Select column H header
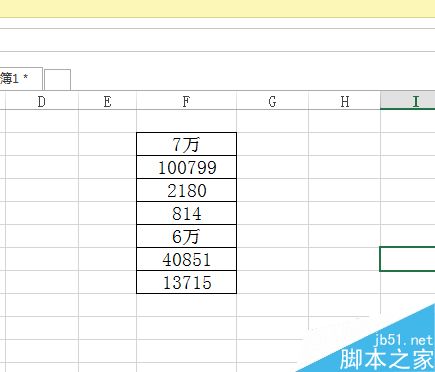The image size is (435, 372). 345,101
